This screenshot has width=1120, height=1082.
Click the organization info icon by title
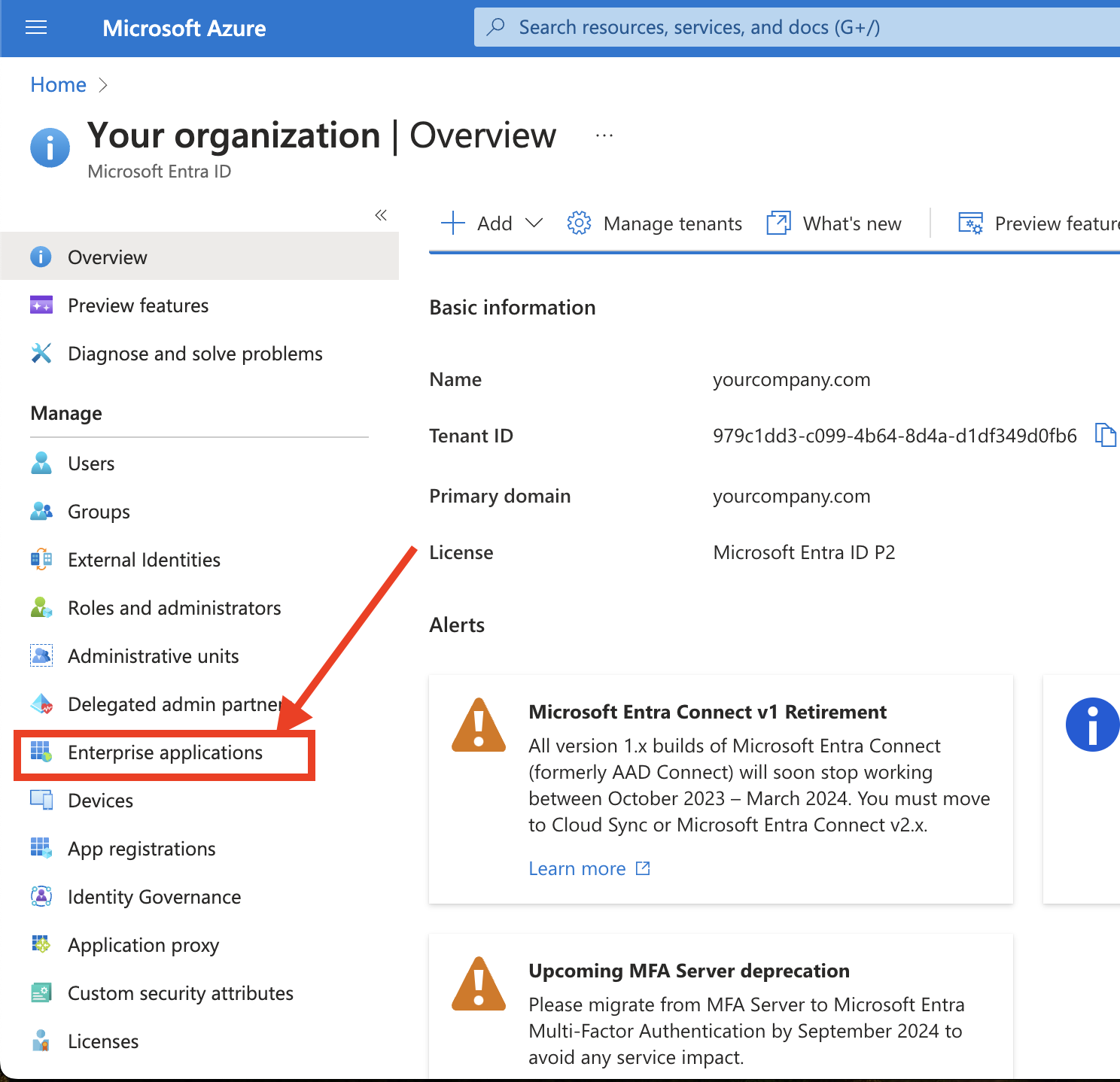[50, 147]
